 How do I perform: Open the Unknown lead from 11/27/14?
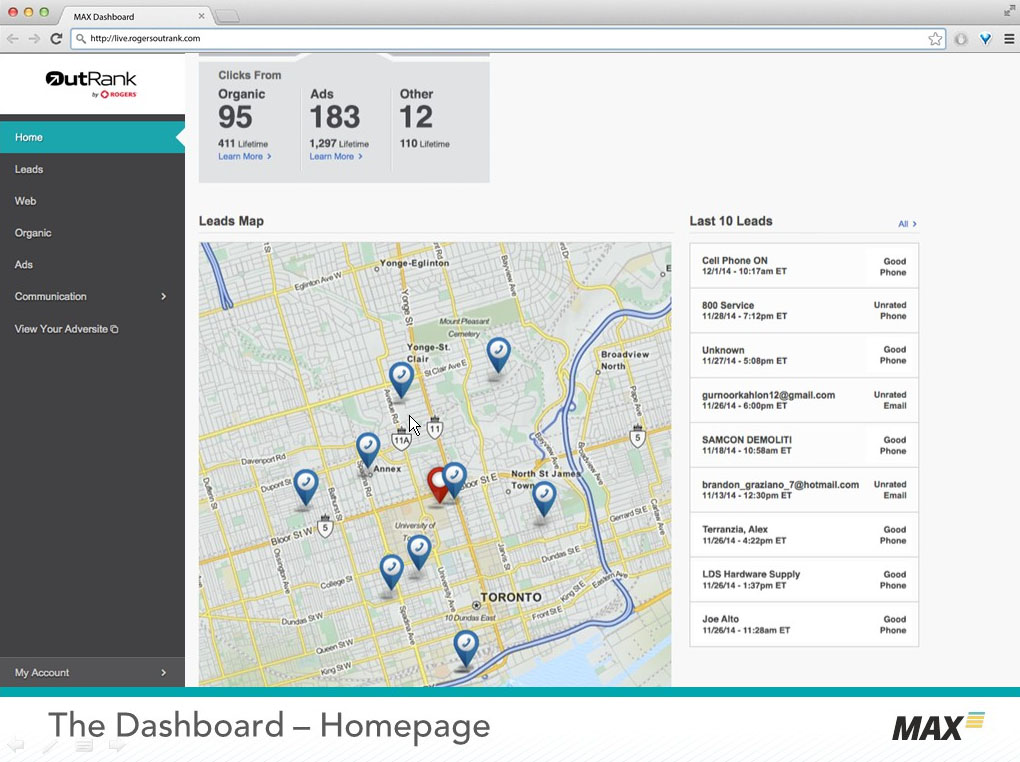(804, 355)
